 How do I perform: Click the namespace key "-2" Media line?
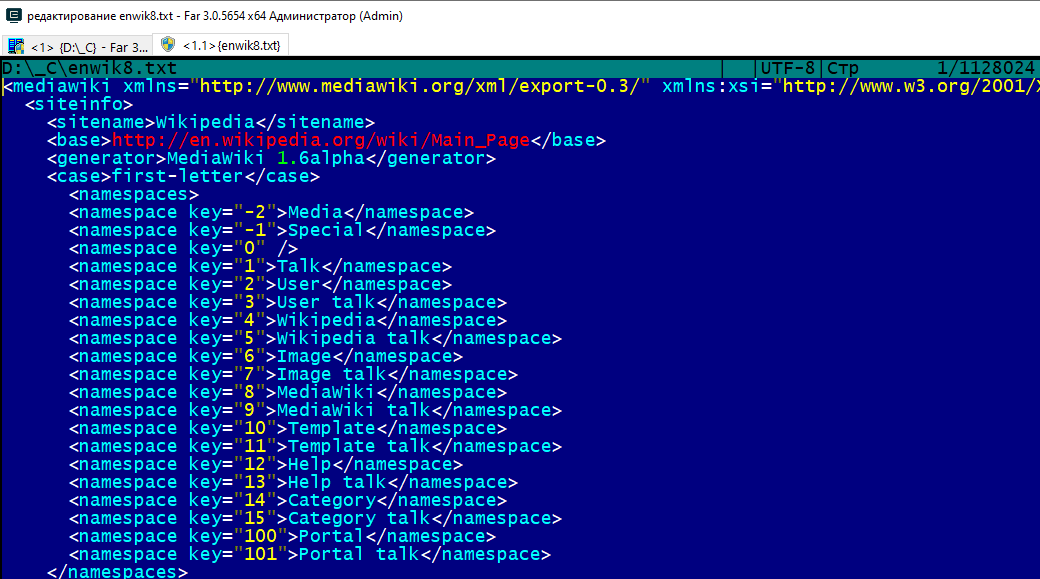[271, 212]
